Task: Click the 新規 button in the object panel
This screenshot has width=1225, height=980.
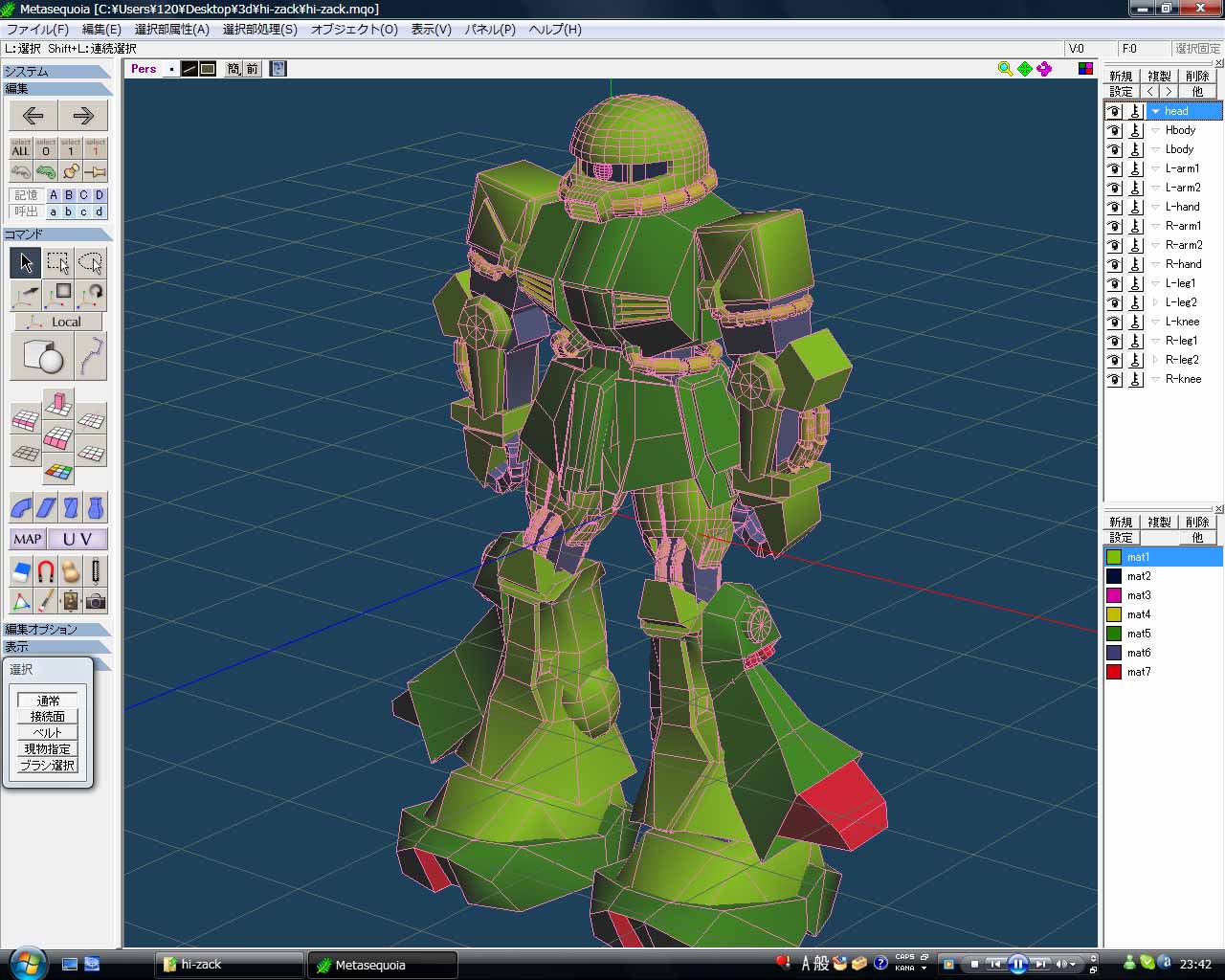Action: click(x=1121, y=76)
